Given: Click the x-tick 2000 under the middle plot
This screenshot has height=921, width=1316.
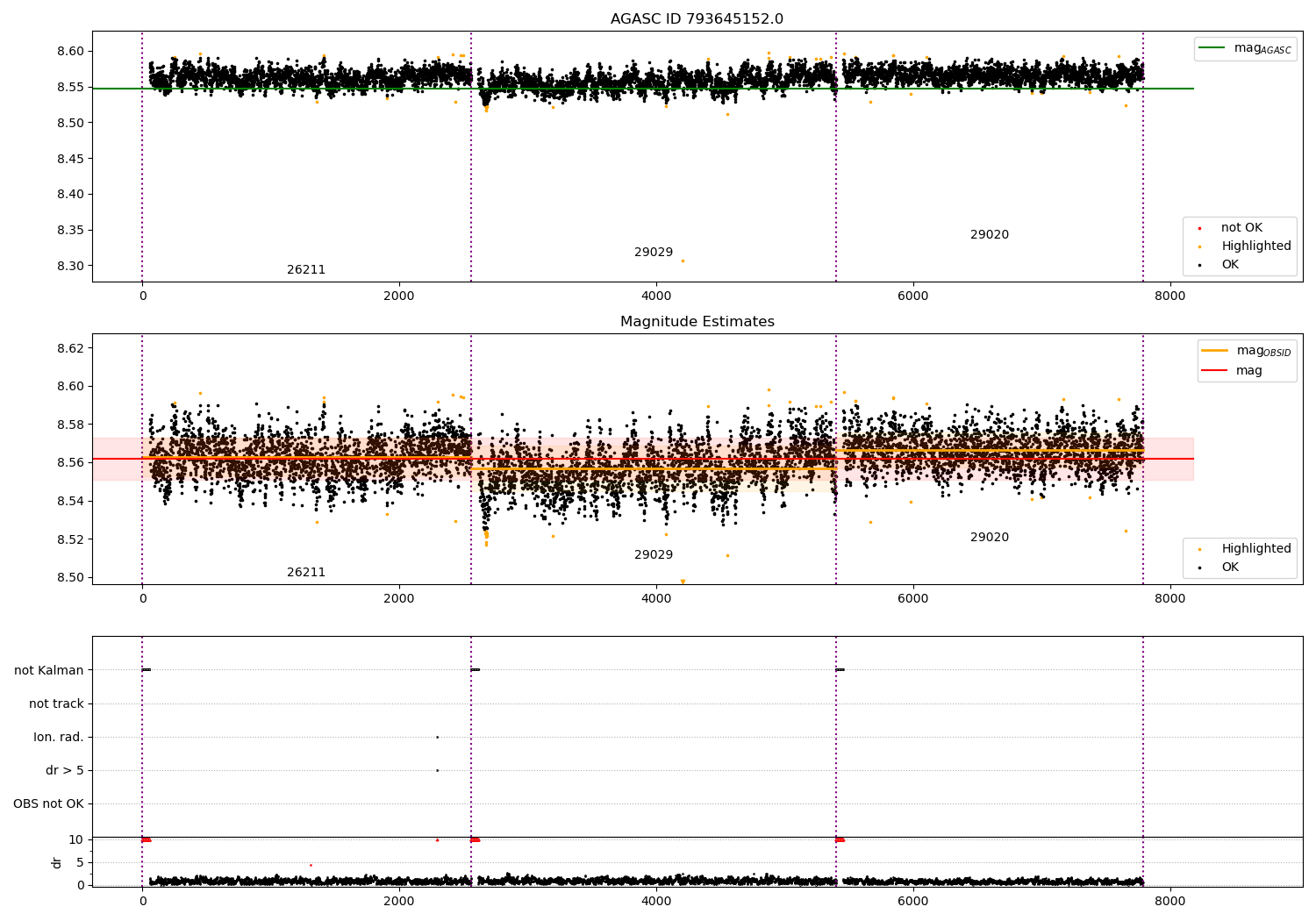Looking at the screenshot, I should click(399, 599).
